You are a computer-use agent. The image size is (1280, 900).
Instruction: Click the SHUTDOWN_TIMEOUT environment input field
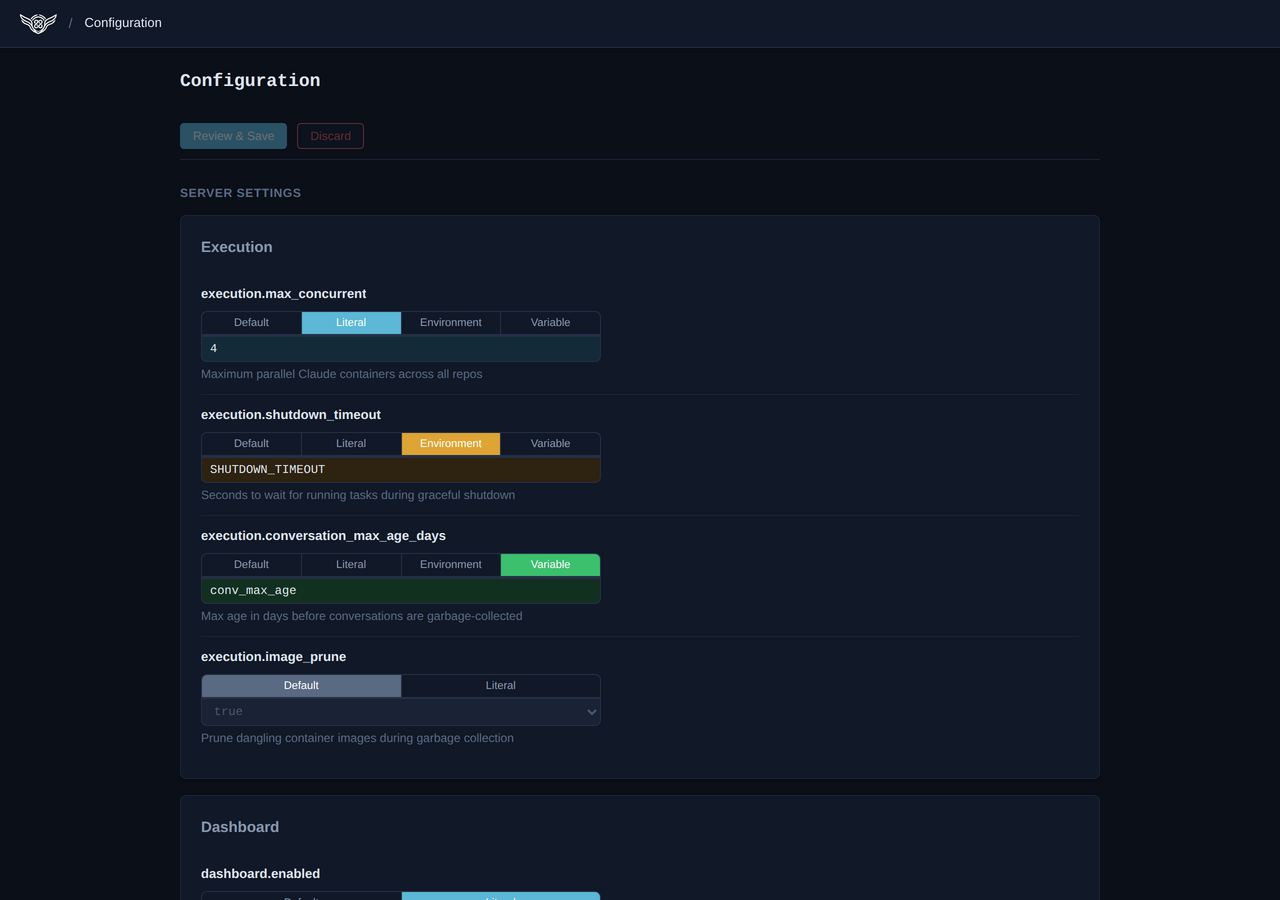pyautogui.click(x=400, y=470)
